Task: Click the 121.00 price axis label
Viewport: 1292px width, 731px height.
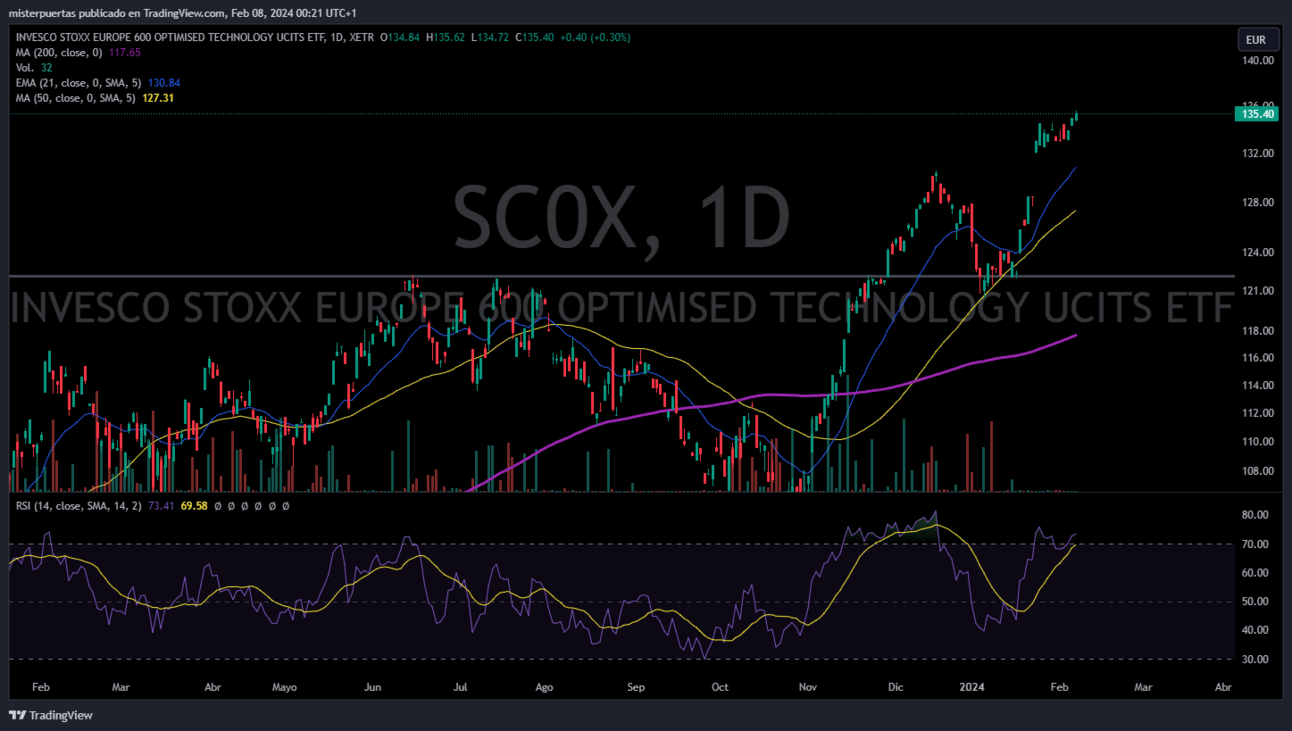Action: (x=1258, y=291)
